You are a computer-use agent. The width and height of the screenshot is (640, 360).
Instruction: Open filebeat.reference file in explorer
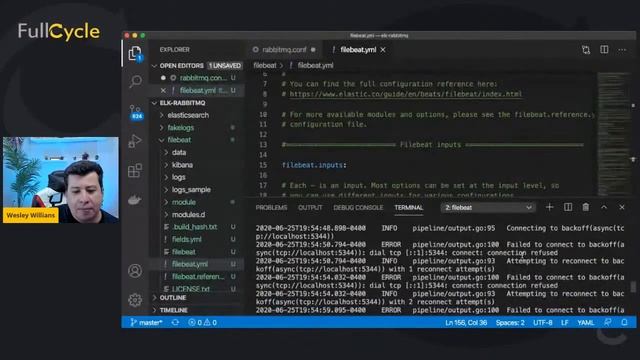[197, 277]
